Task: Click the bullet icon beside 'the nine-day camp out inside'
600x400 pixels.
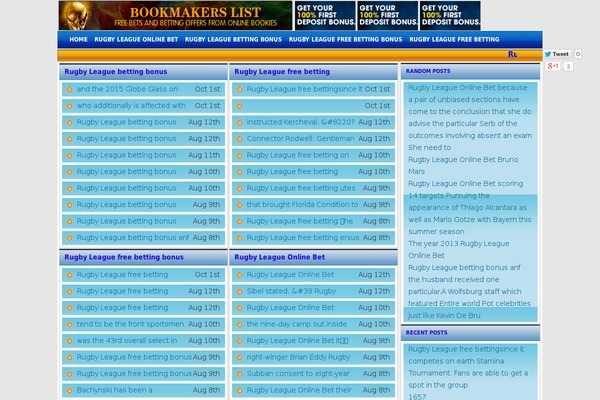Action: pyautogui.click(x=239, y=324)
